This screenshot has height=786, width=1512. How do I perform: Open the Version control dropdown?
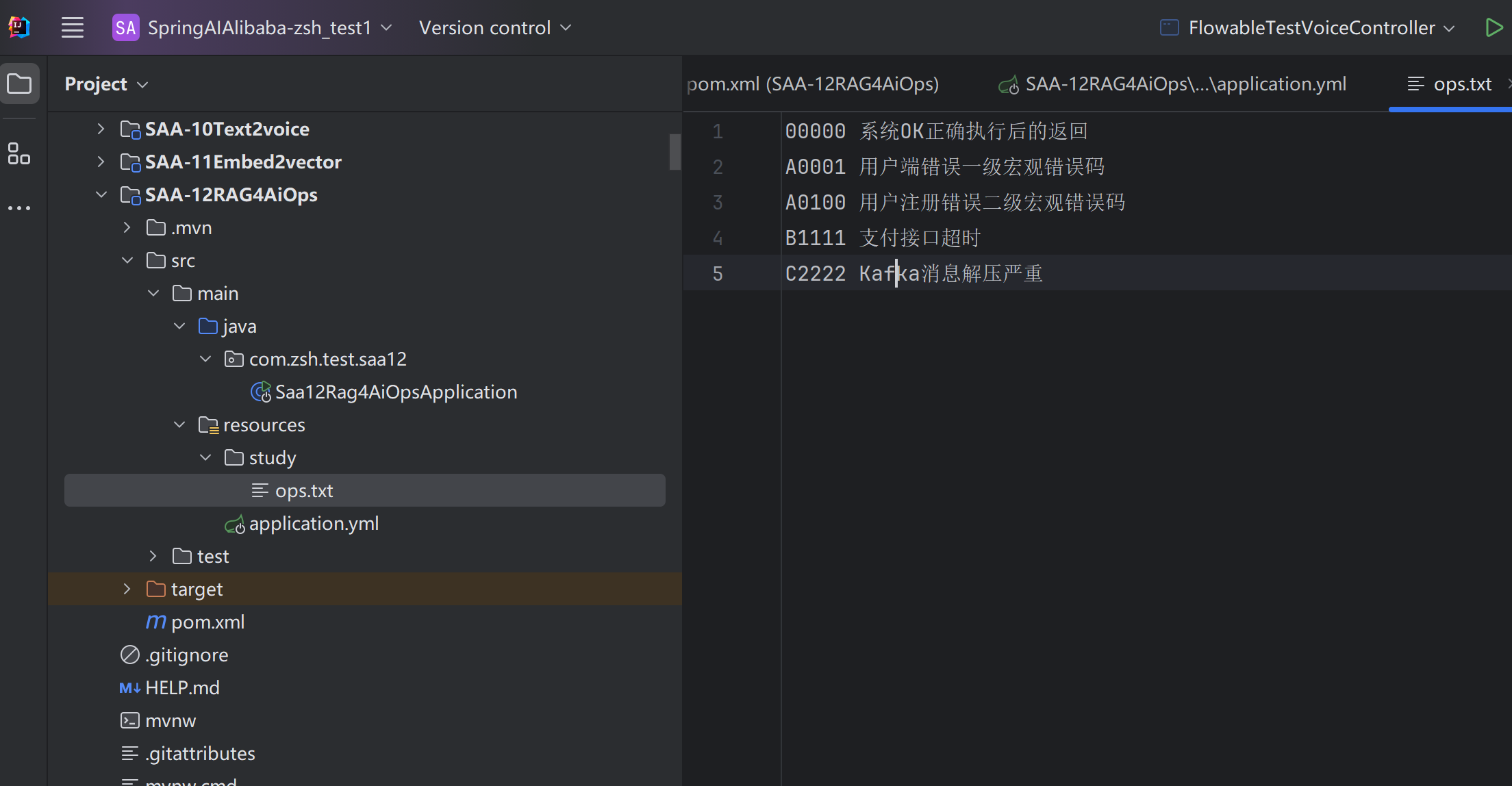coord(494,28)
